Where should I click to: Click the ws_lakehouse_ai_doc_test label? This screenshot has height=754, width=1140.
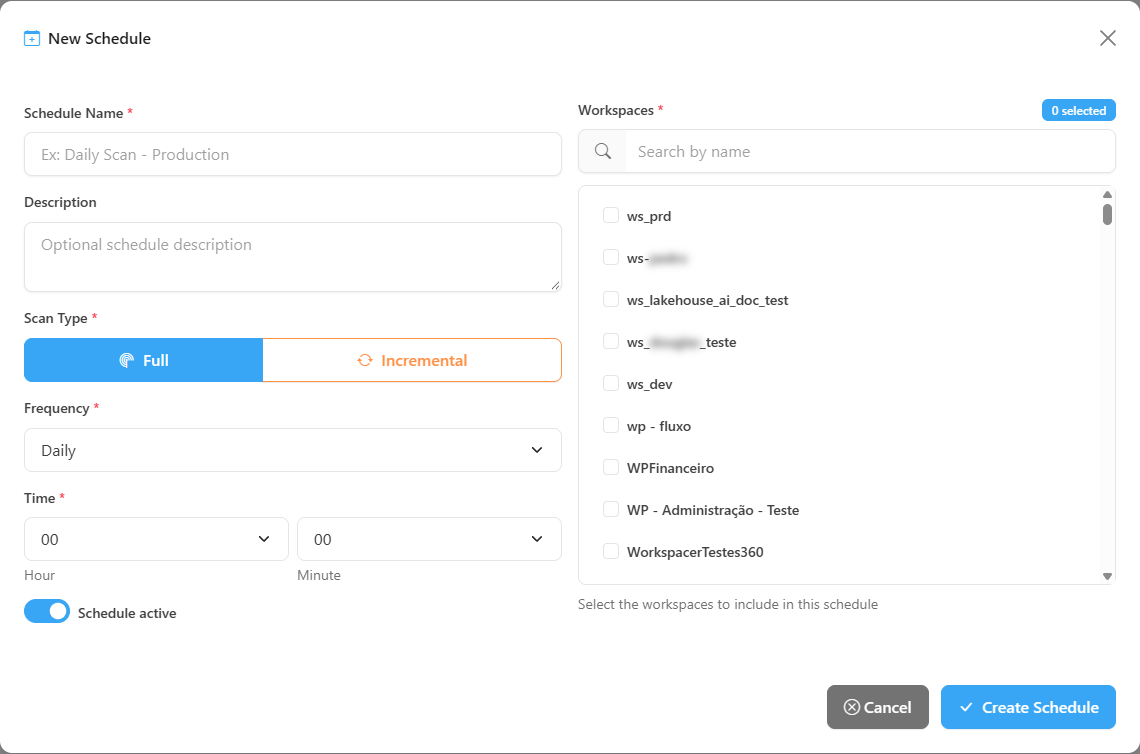point(707,300)
